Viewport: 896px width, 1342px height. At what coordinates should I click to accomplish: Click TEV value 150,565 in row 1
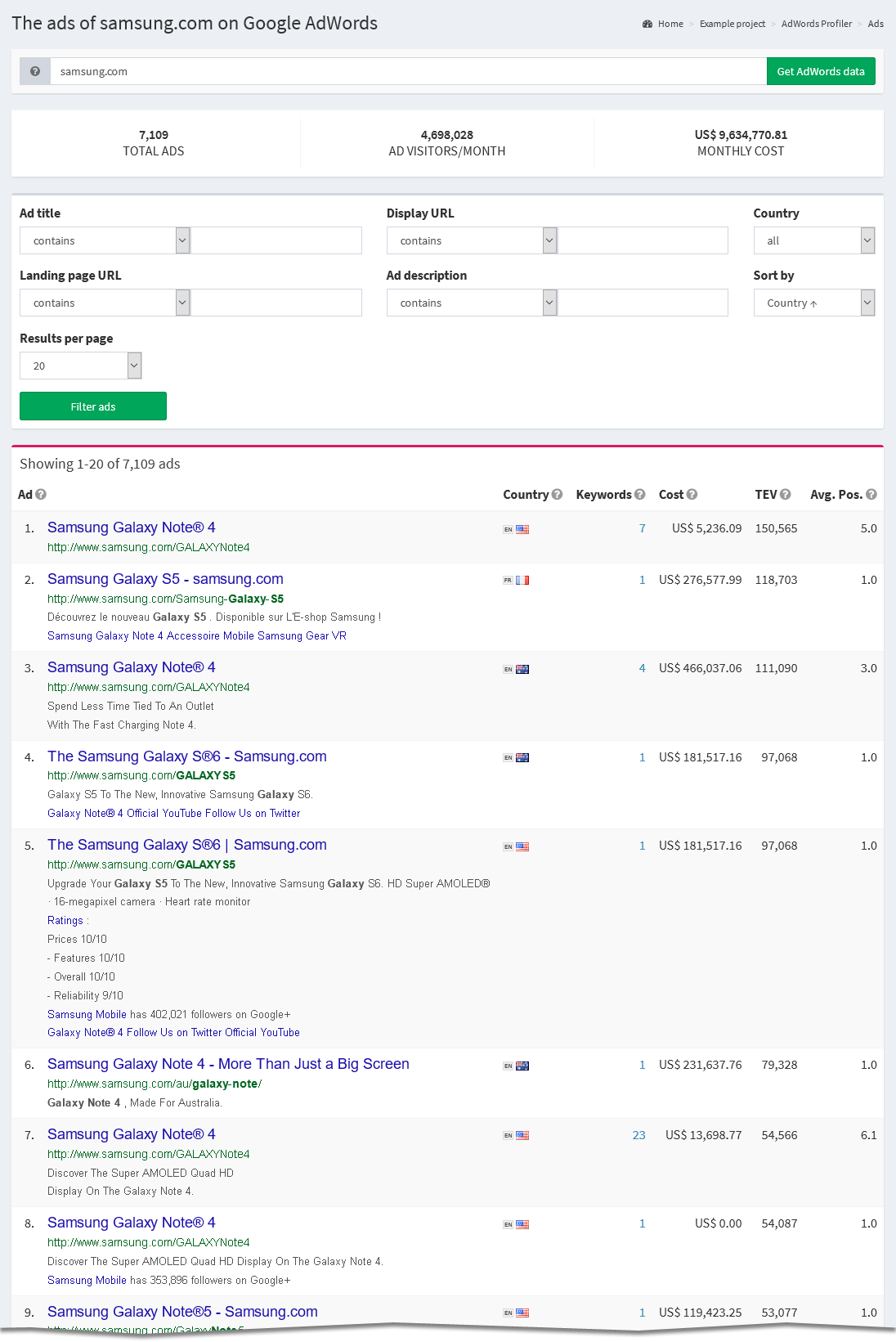(x=777, y=528)
